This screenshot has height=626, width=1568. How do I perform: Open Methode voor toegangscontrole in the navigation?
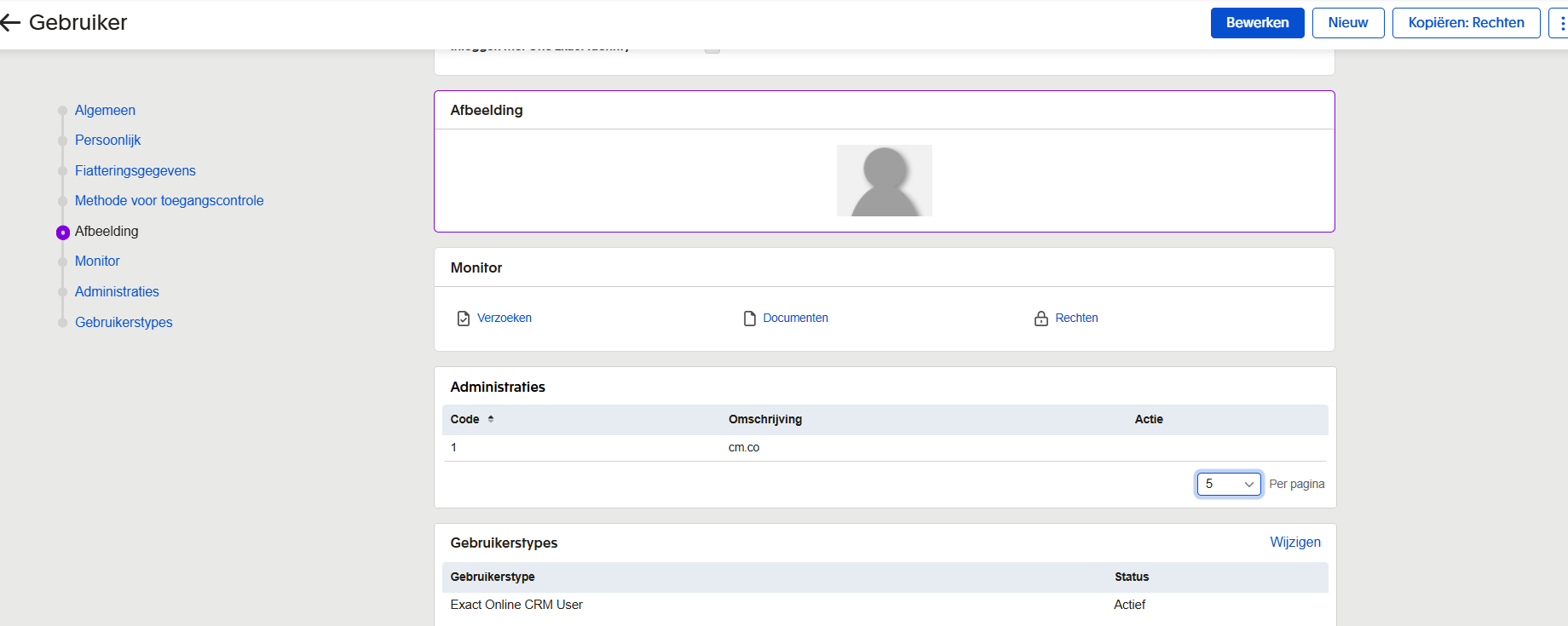(170, 201)
